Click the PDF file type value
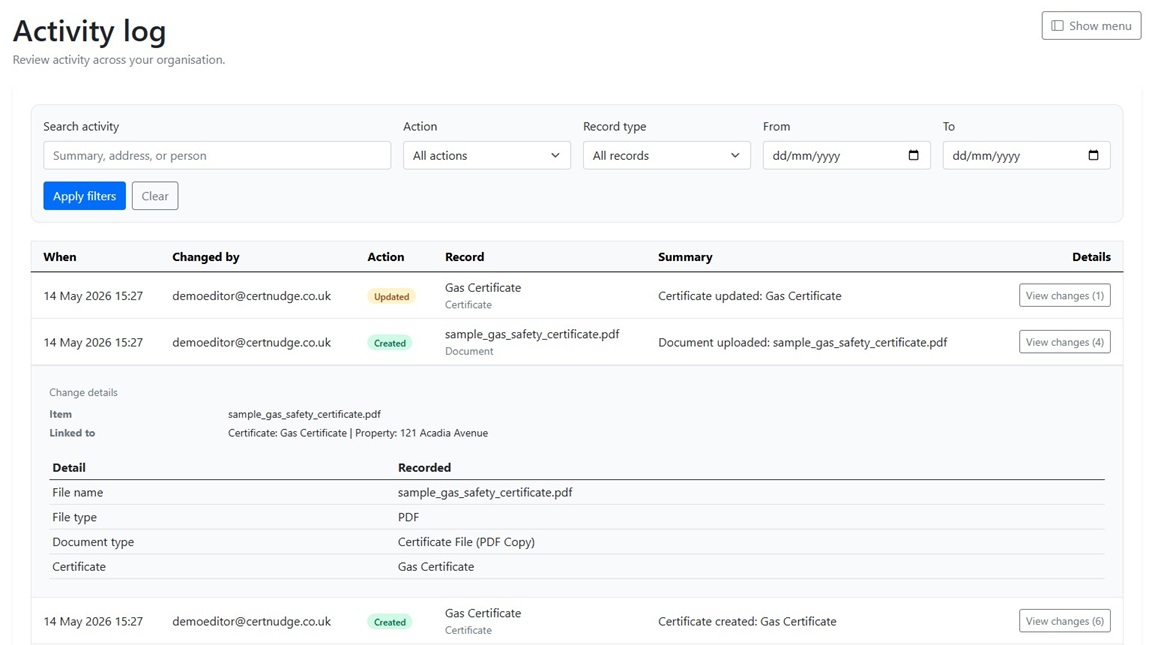 pos(408,517)
